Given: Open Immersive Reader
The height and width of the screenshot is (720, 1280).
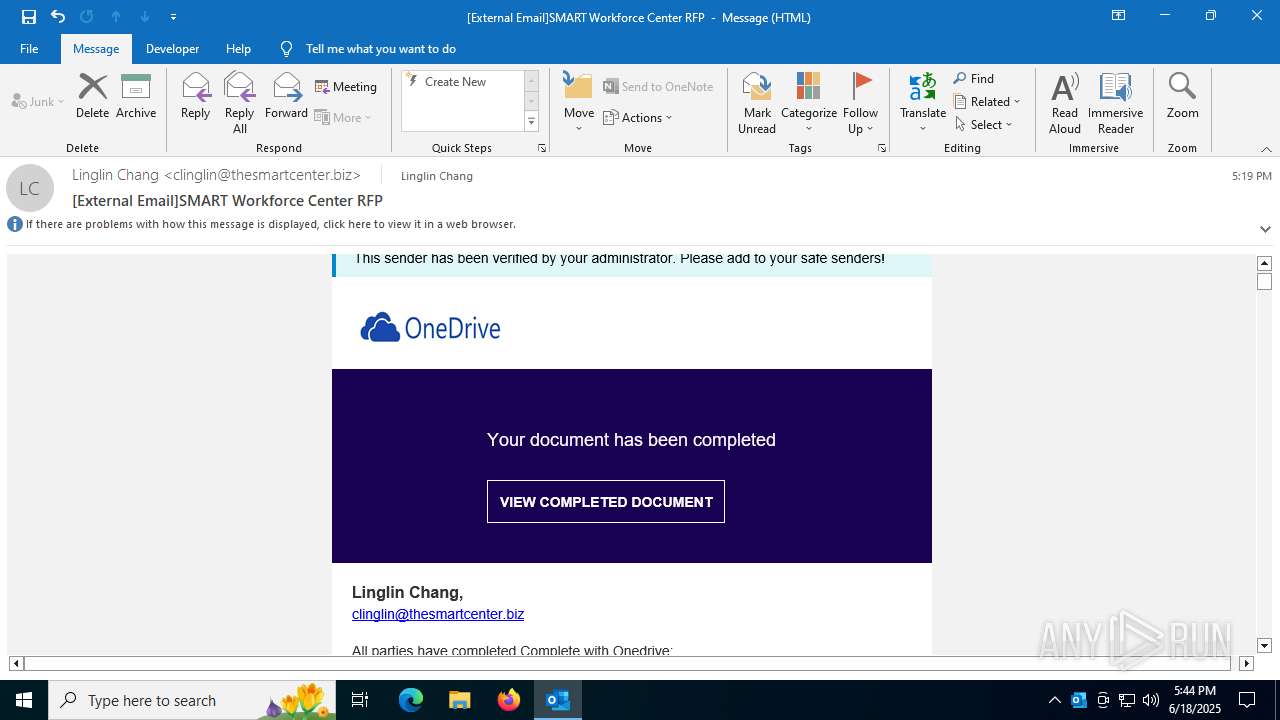Looking at the screenshot, I should click(1115, 103).
